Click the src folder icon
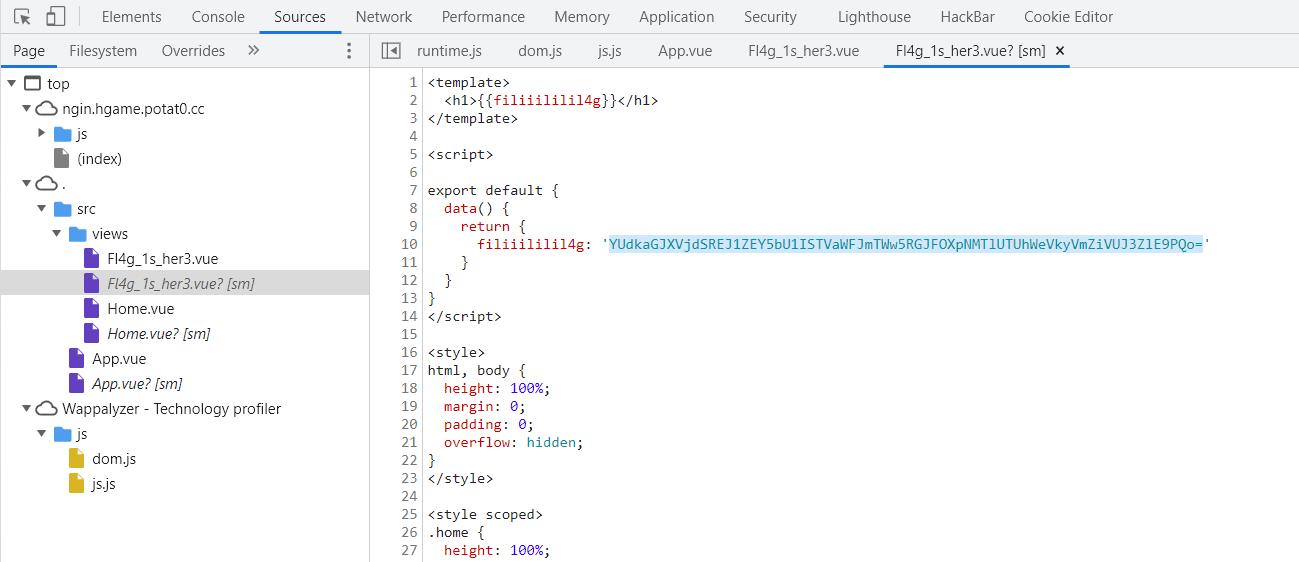Screen dimensions: 1299x562 coord(62,209)
